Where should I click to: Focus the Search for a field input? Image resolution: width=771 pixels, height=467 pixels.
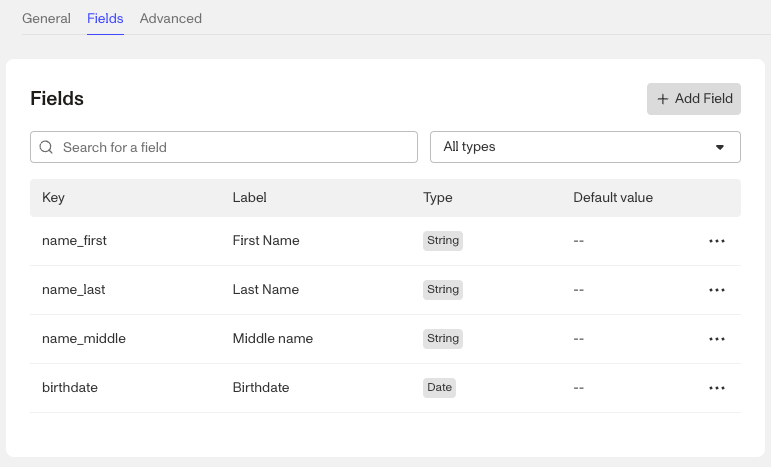click(x=224, y=147)
